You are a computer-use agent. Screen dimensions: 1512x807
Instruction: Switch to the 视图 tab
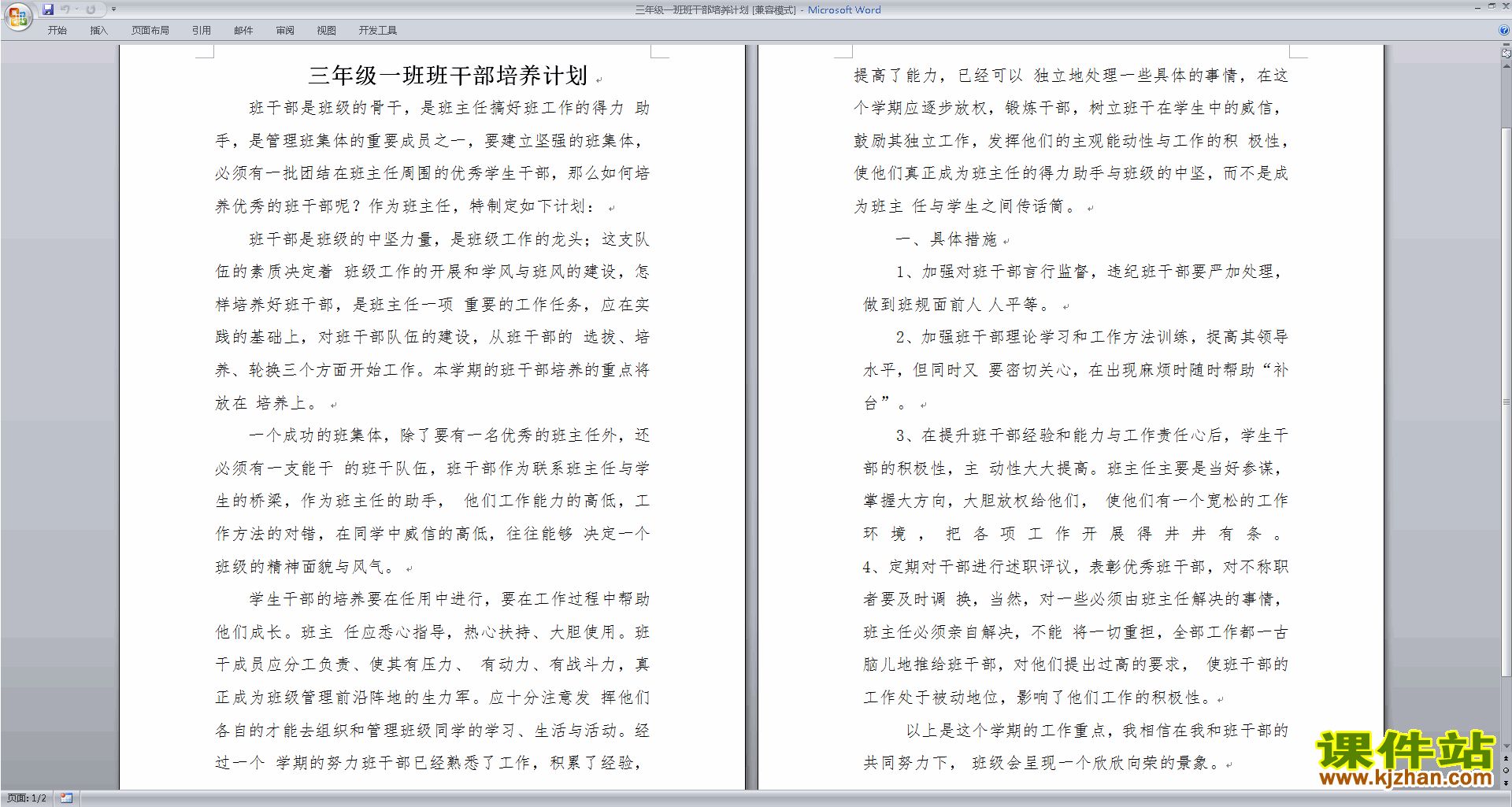(326, 30)
